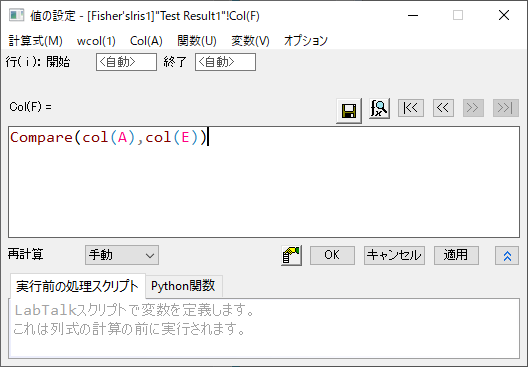
Task: Go to previous column with << button
Action: point(443,108)
